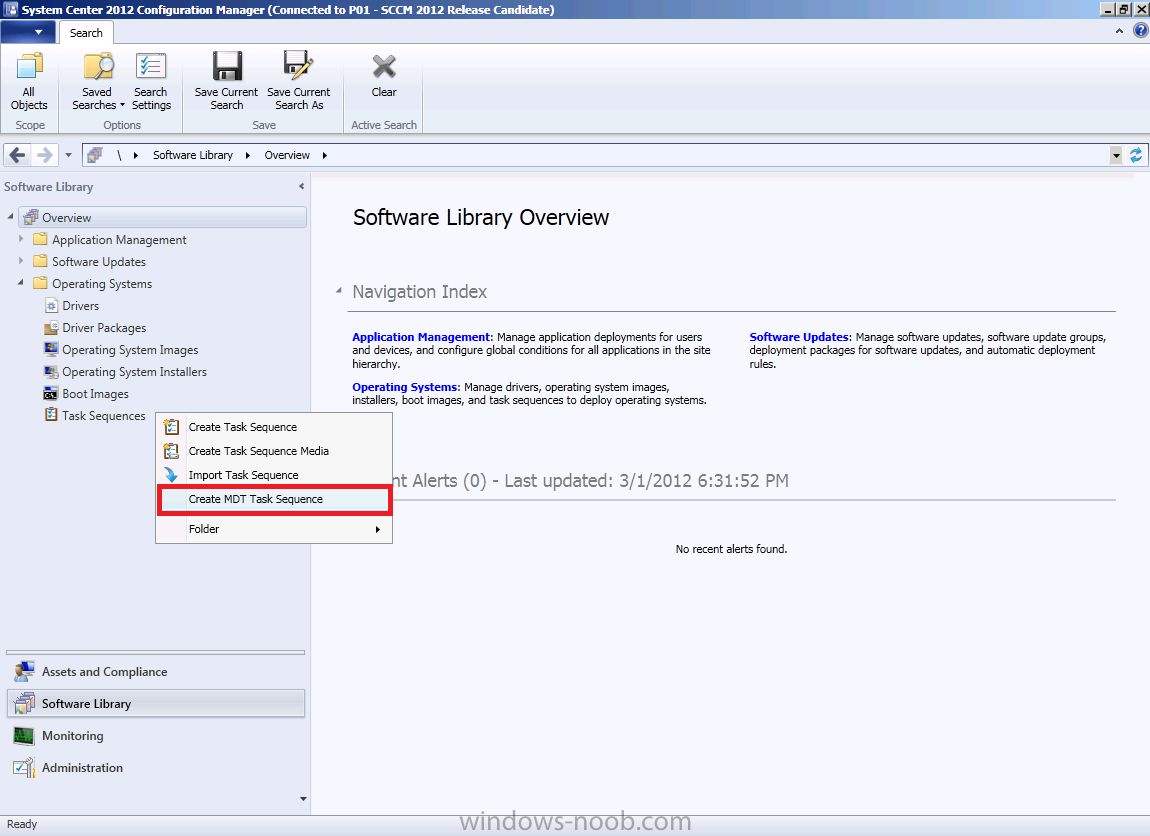Select the Boot Images node
The image size is (1150, 836).
point(87,394)
